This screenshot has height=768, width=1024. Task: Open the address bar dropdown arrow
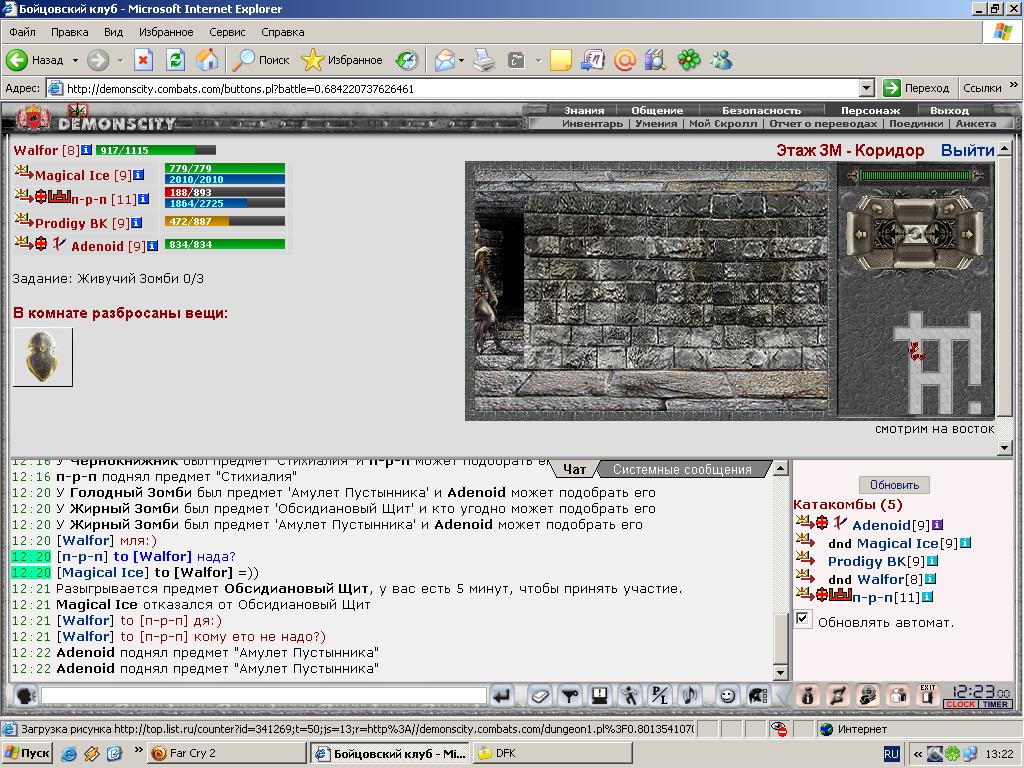click(x=866, y=88)
